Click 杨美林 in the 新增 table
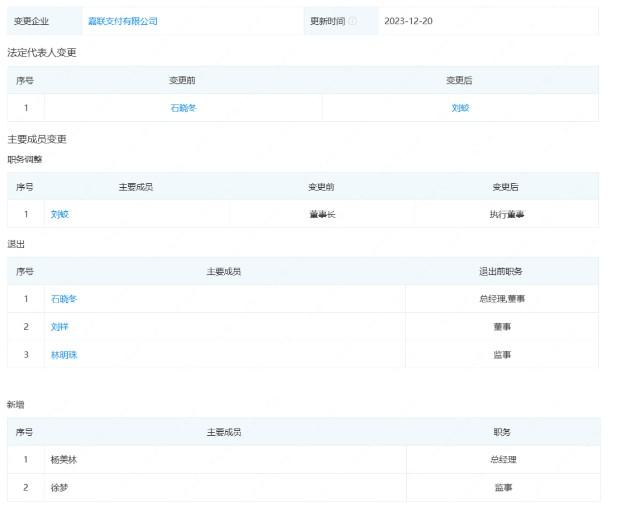 (x=64, y=460)
